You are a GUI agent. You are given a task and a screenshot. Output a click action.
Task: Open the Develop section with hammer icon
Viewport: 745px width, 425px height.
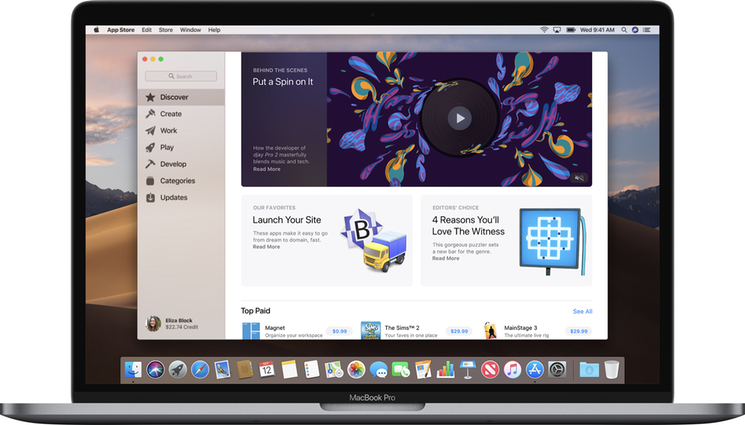pos(172,164)
